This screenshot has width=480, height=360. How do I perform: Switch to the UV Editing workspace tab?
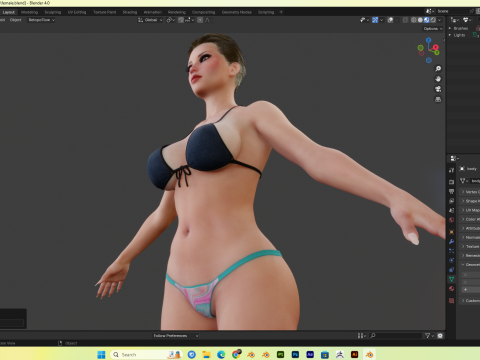click(77, 12)
